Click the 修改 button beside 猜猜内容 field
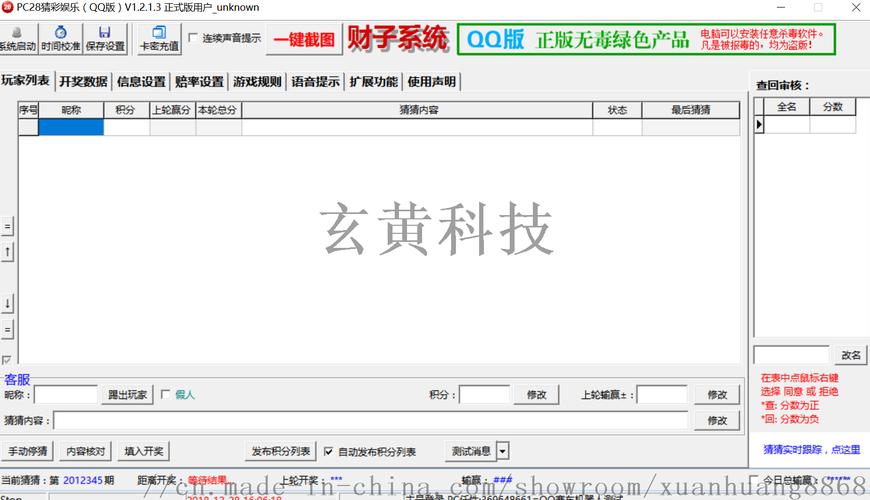Image resolution: width=870 pixels, height=500 pixels. (717, 421)
